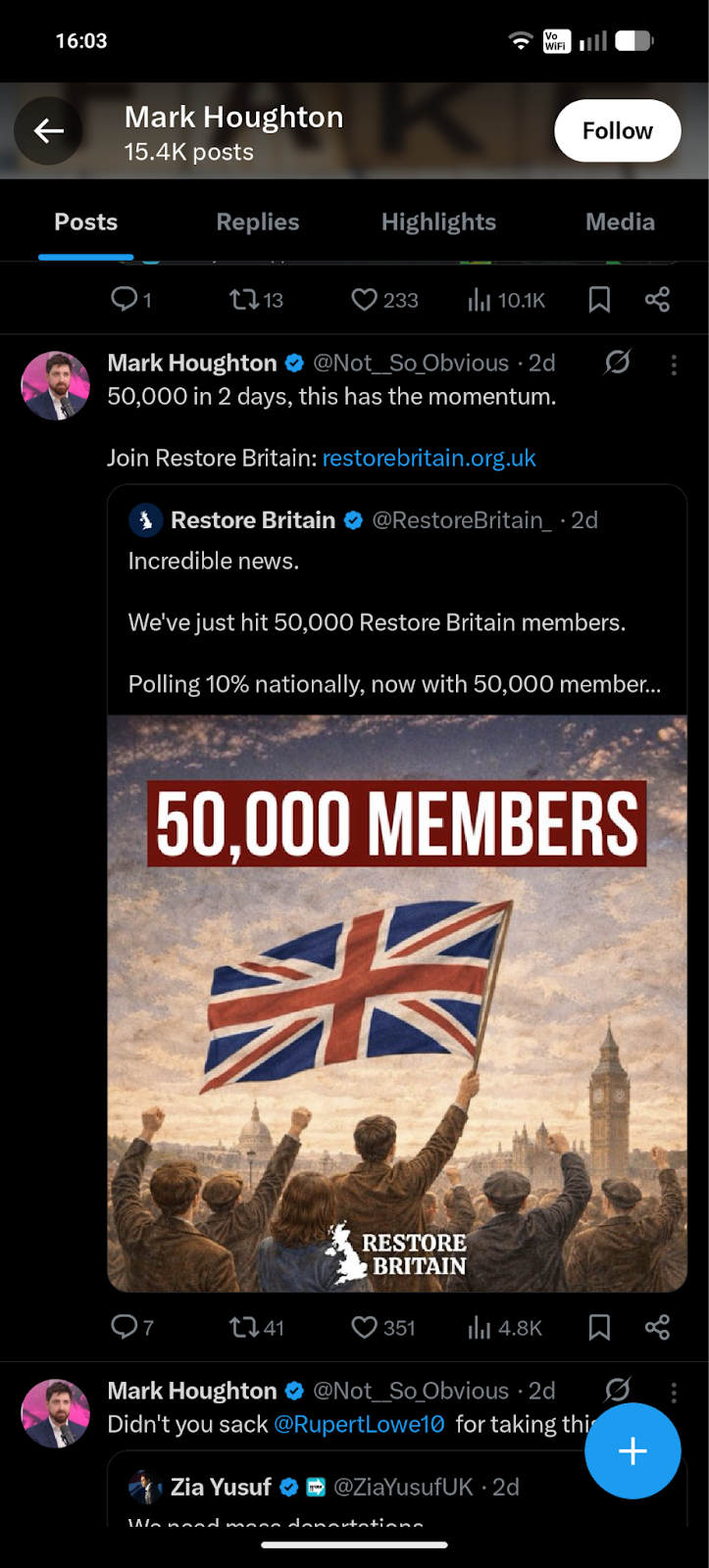Follow Mark Houghton
The width and height of the screenshot is (709, 1568).
617,131
